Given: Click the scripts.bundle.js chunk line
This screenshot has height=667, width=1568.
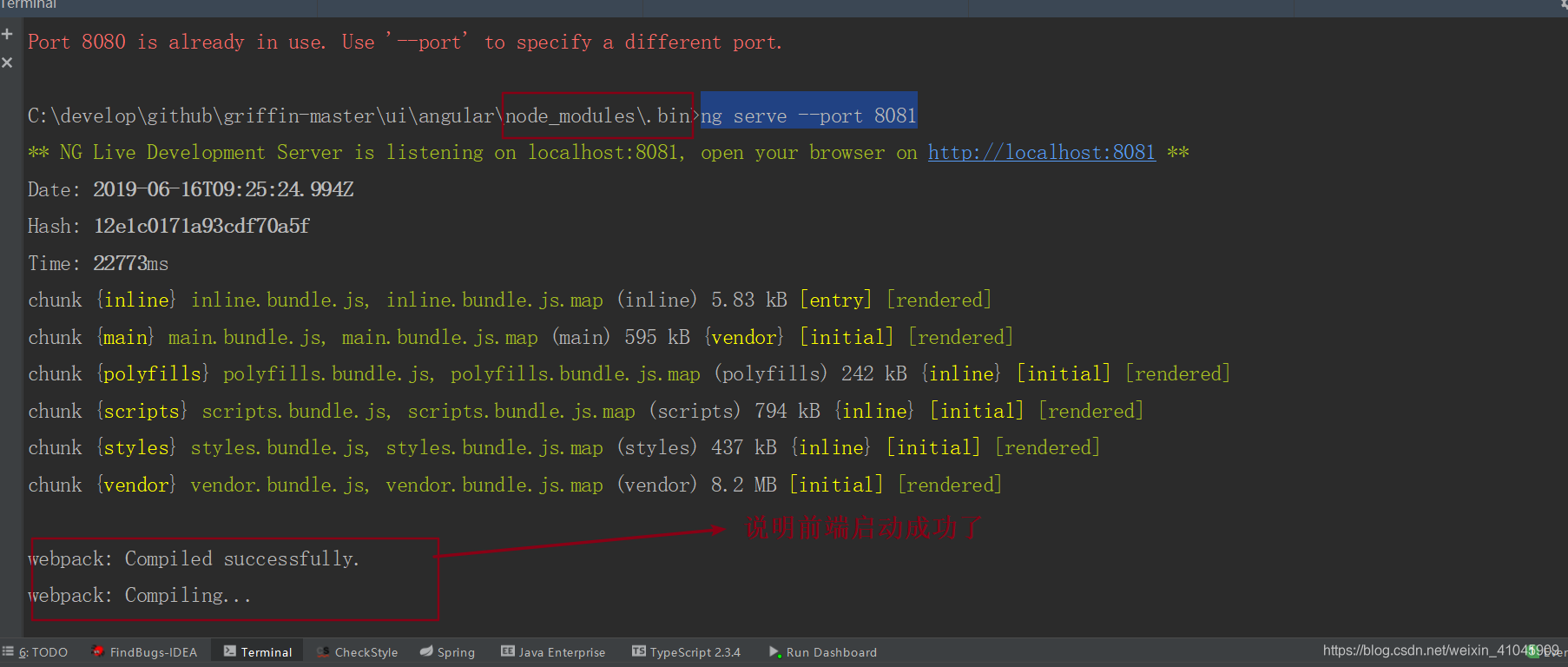Looking at the screenshot, I should coord(585,411).
